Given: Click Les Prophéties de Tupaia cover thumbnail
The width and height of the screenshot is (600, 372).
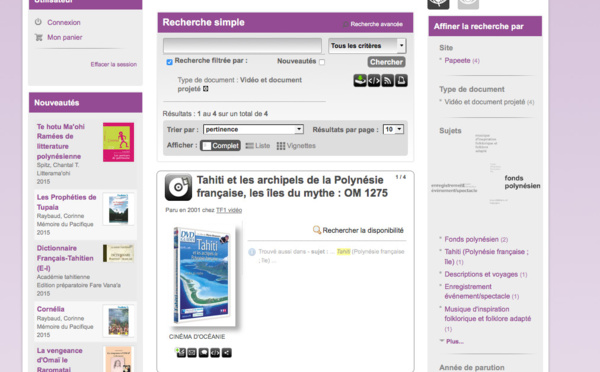Looking at the screenshot, I should [x=119, y=209].
